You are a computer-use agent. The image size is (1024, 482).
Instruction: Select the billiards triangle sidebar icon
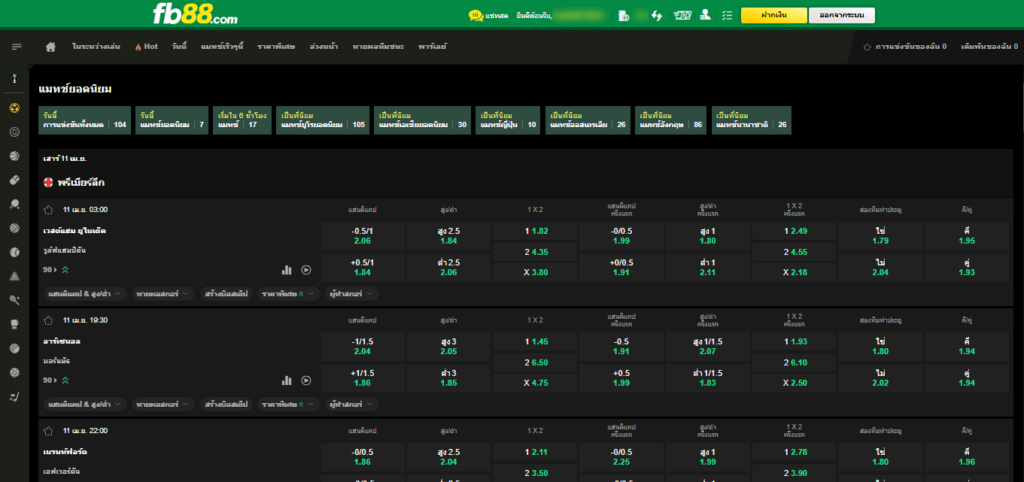[14, 276]
